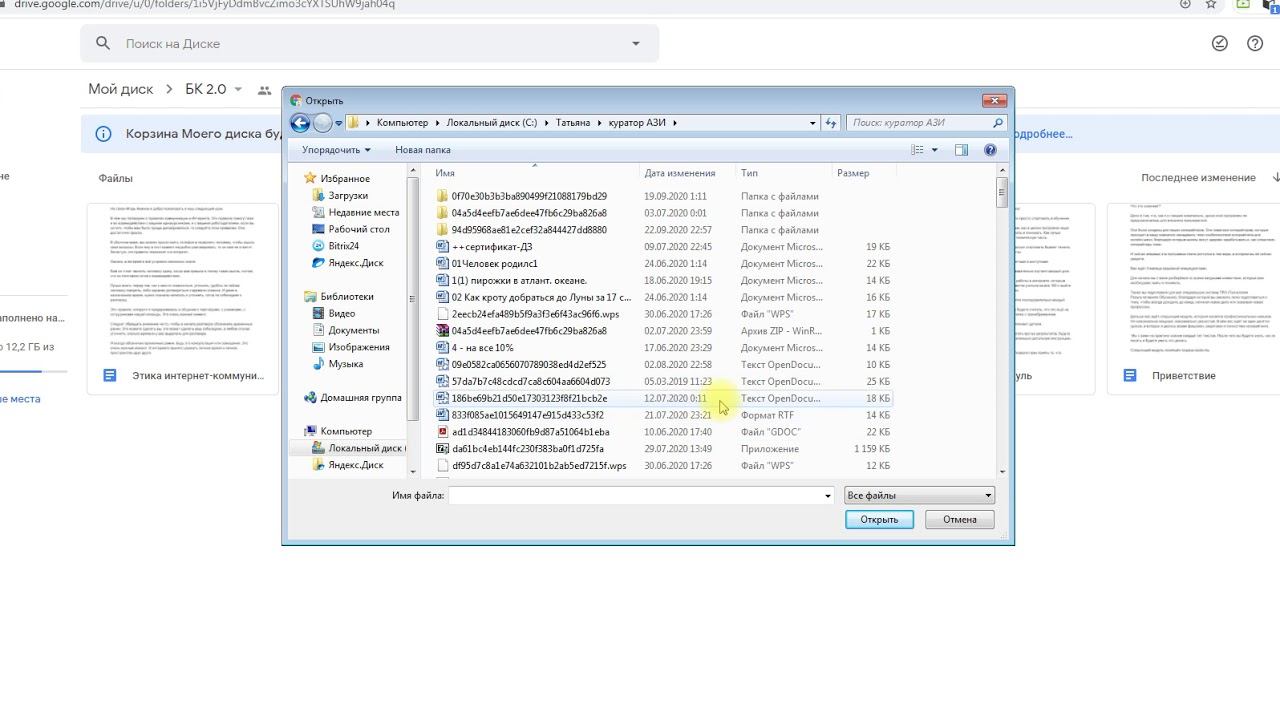Click the Домашняя группа icon in the sidebar
This screenshot has height=720, width=1280.
[x=311, y=397]
